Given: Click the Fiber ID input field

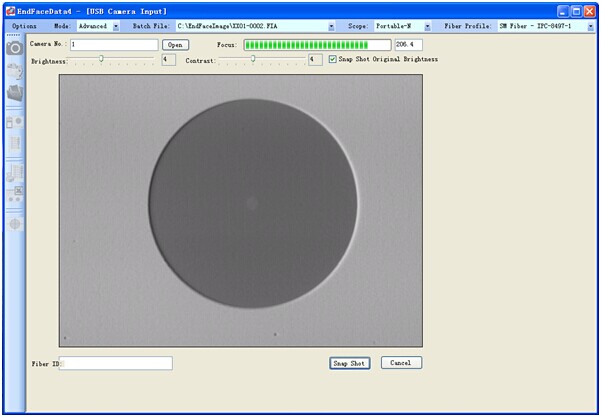Looking at the screenshot, I should (x=116, y=363).
